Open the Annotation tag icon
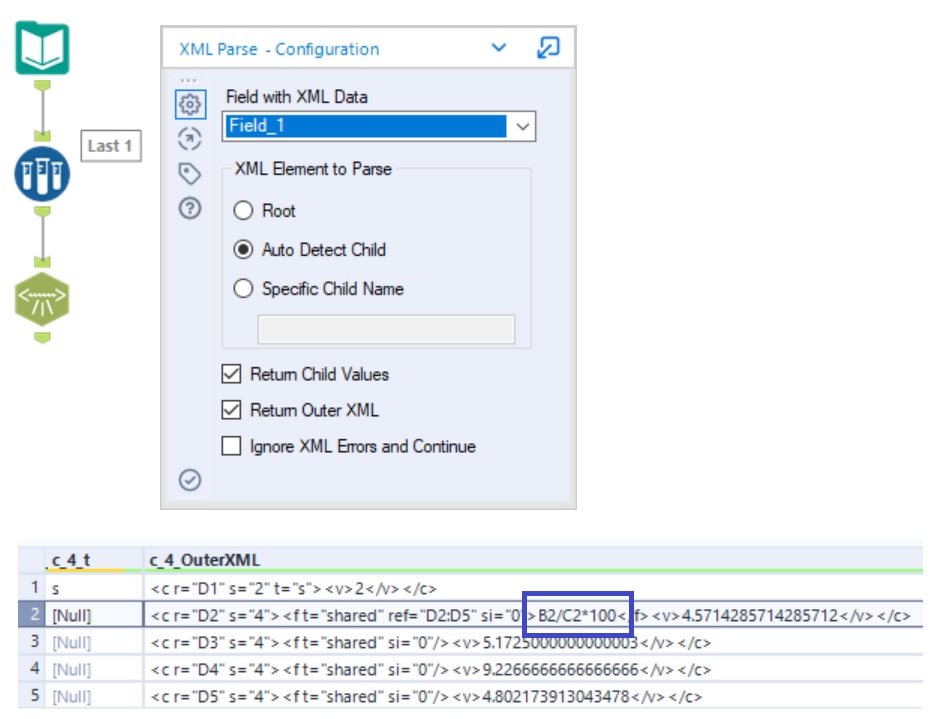The width and height of the screenshot is (935, 719). pos(190,173)
